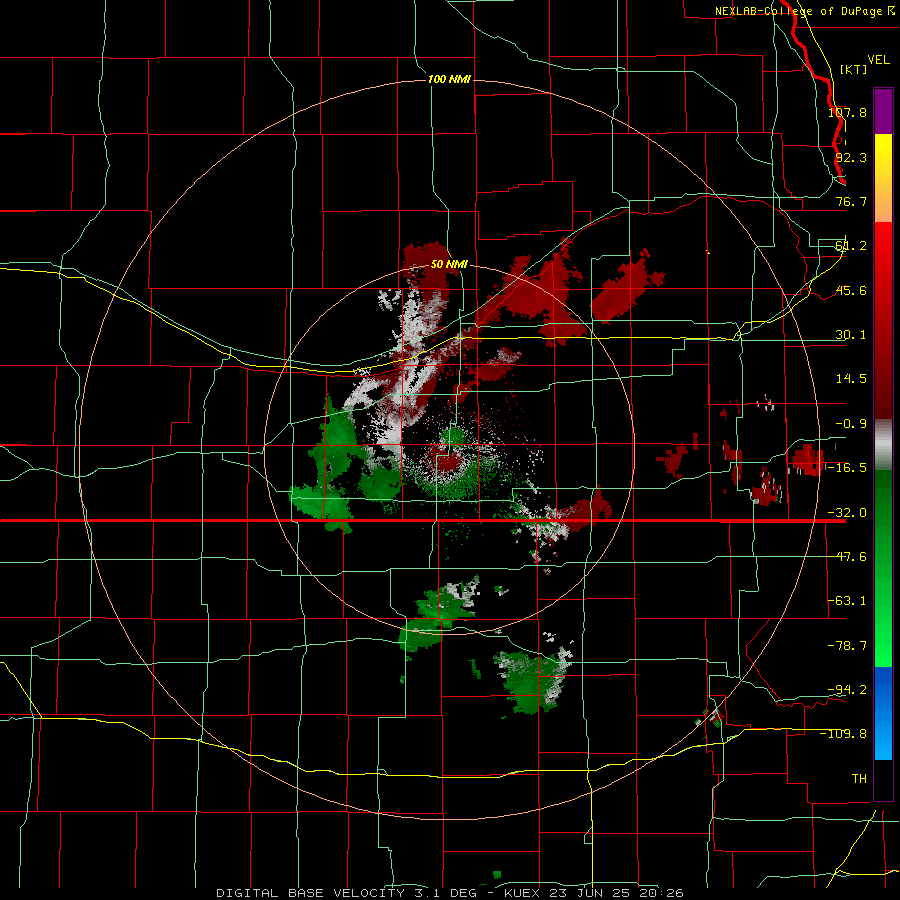Click the 92.3 velocity scale value
Screen dimensions: 900x900
(851, 157)
